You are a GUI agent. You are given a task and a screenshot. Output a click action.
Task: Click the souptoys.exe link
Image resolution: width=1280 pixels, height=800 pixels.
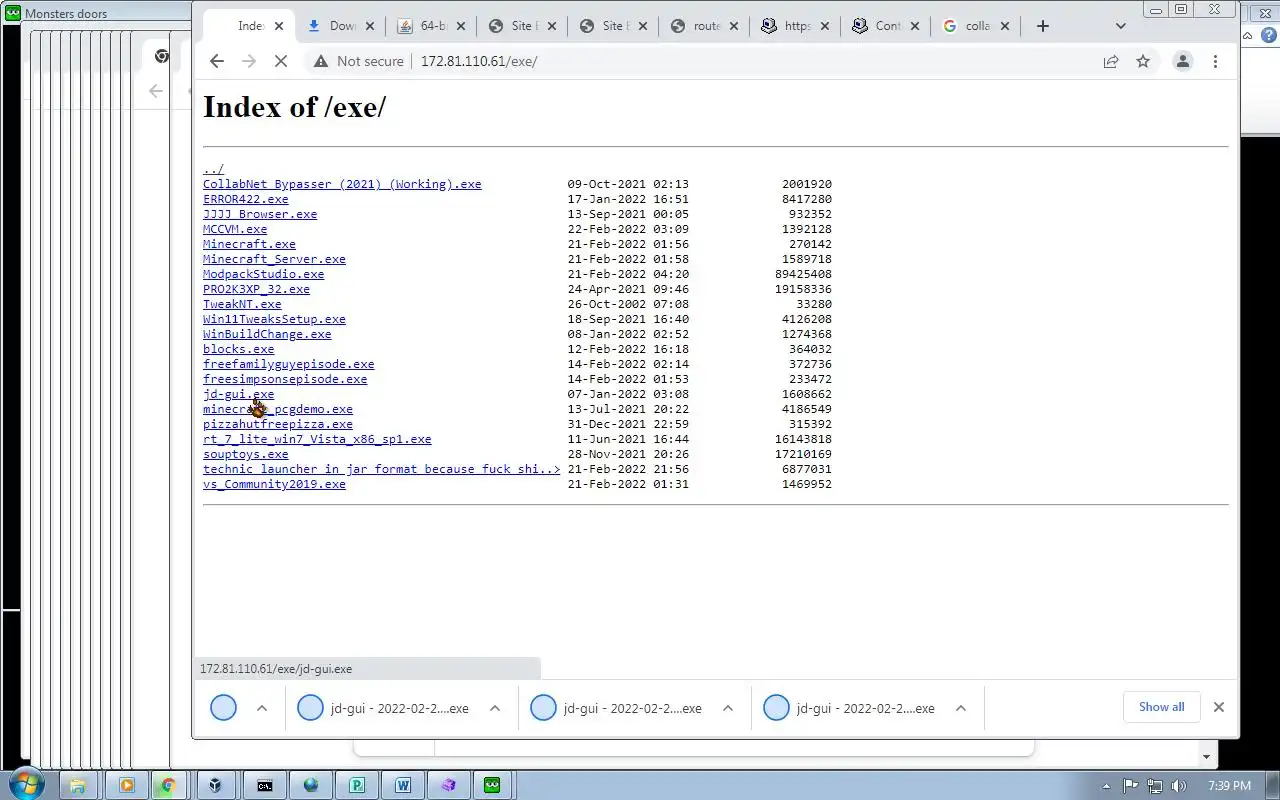coord(245,454)
